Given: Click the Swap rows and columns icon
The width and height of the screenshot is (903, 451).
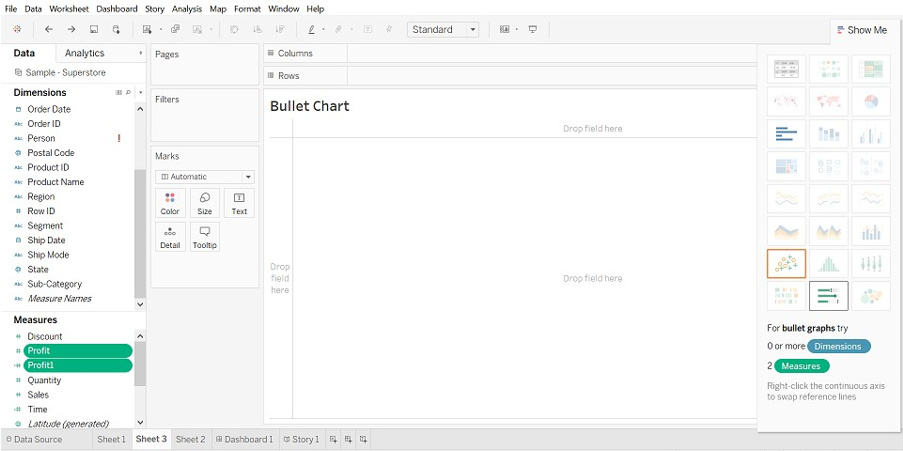Looking at the screenshot, I should pyautogui.click(x=234, y=29).
